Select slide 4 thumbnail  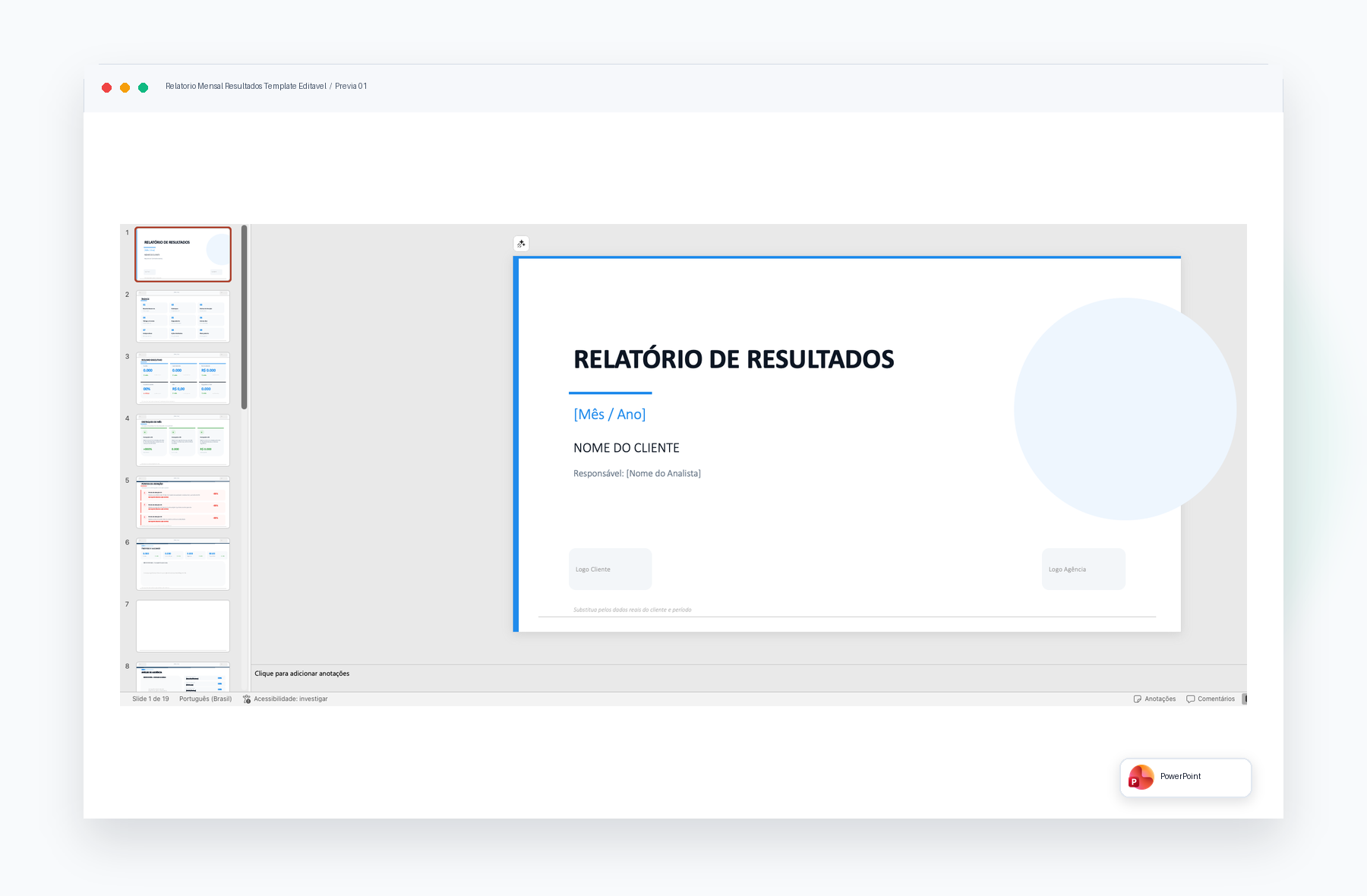[x=183, y=440]
